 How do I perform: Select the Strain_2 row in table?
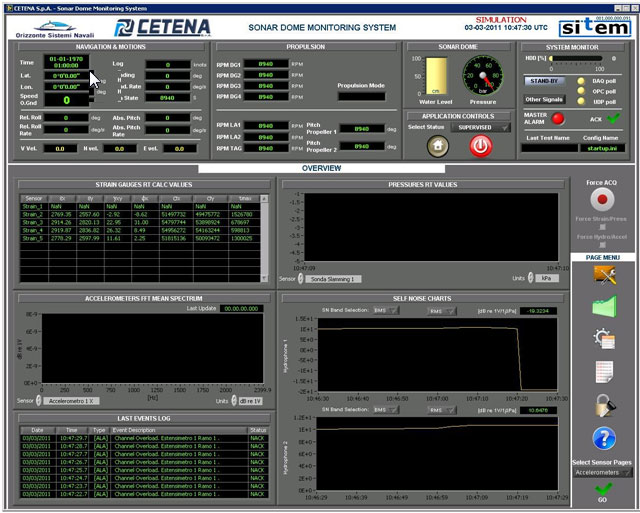[140, 214]
